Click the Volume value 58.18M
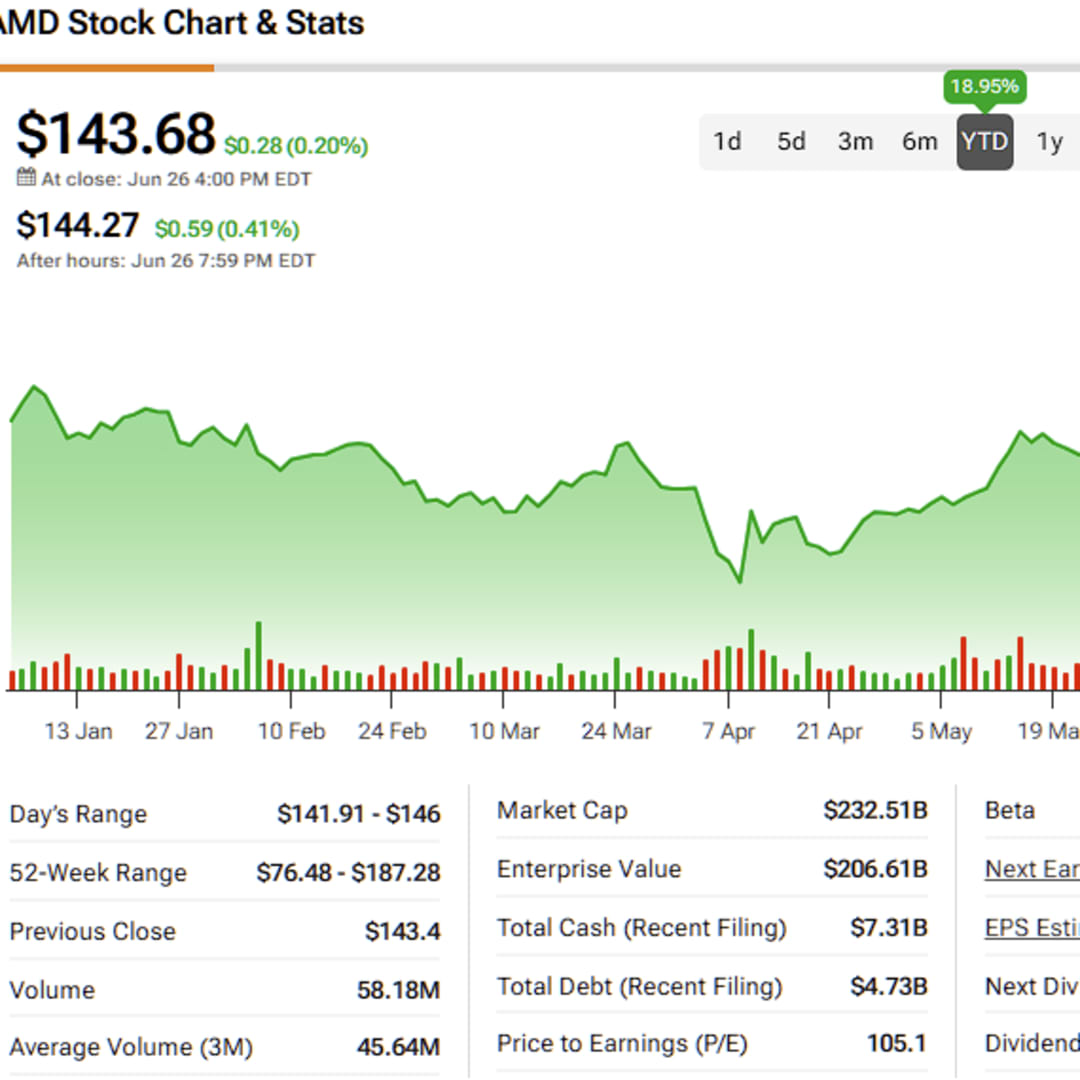Viewport: 1080px width, 1080px height. pos(398,990)
